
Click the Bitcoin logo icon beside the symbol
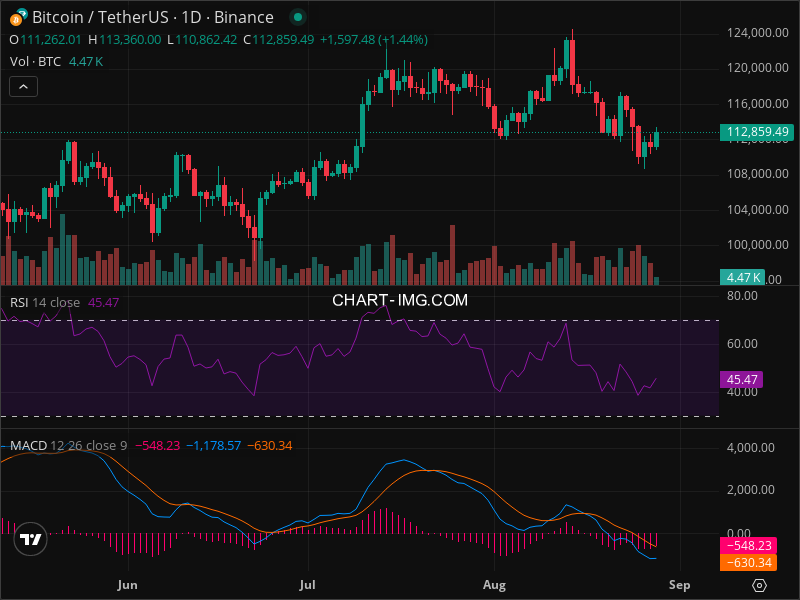pyautogui.click(x=17, y=17)
